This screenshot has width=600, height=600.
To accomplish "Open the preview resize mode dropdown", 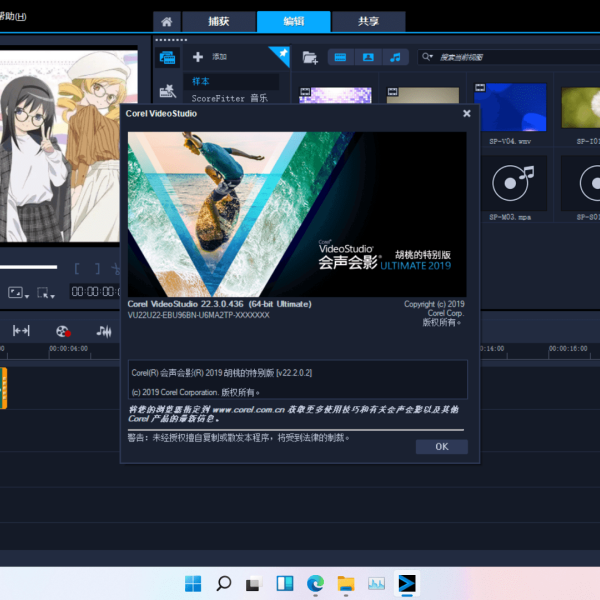I will click(18, 293).
